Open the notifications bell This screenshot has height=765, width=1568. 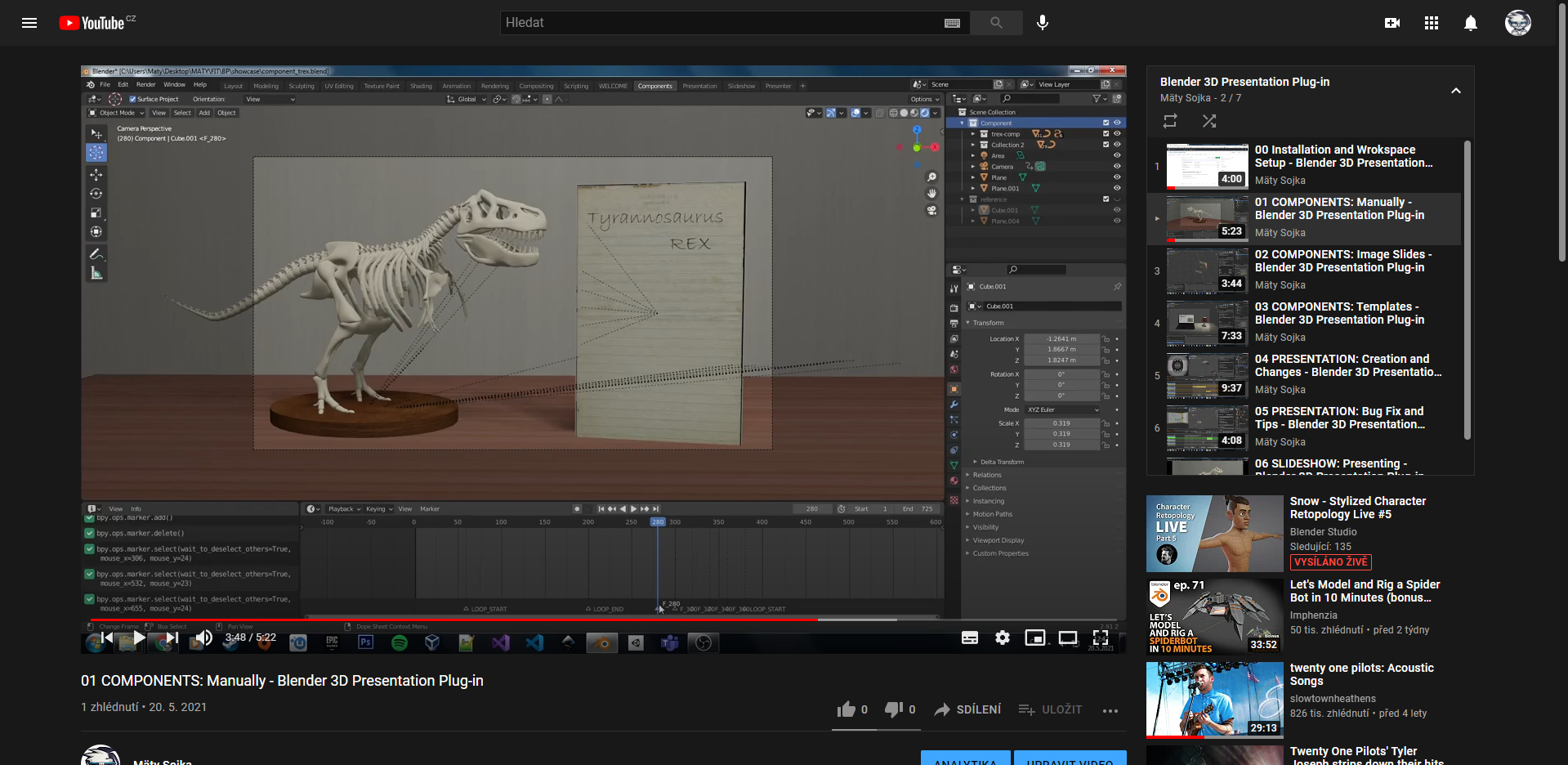1470,23
